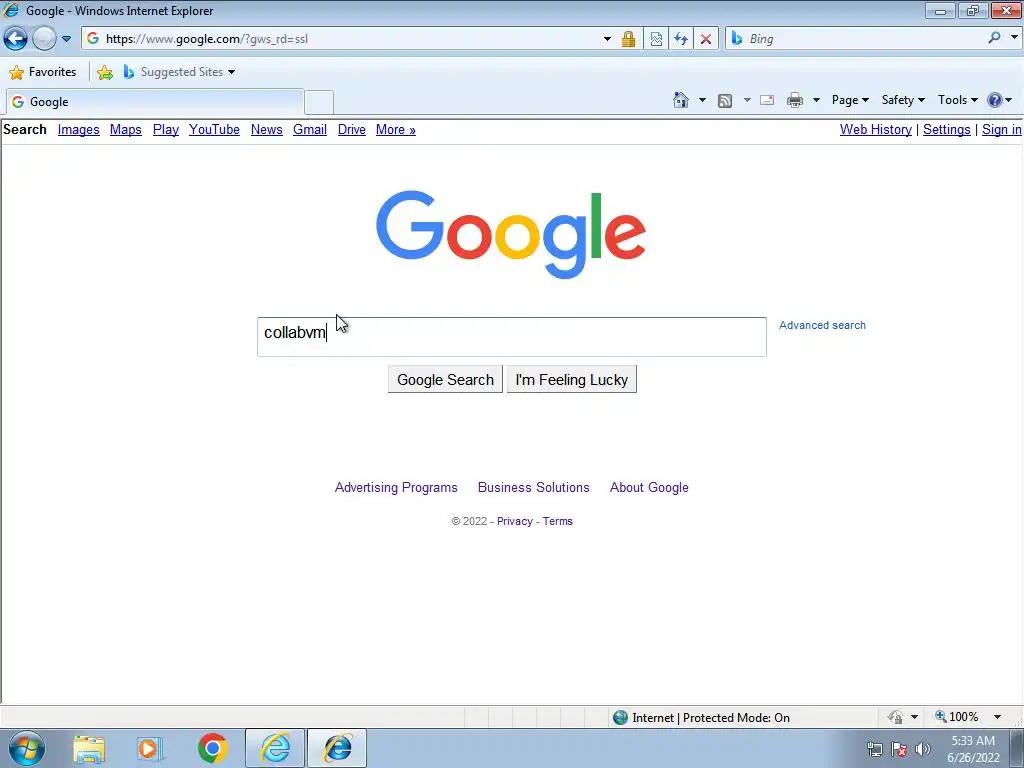Expand the Home button dropdown arrow
This screenshot has height=768, width=1024.
702,101
